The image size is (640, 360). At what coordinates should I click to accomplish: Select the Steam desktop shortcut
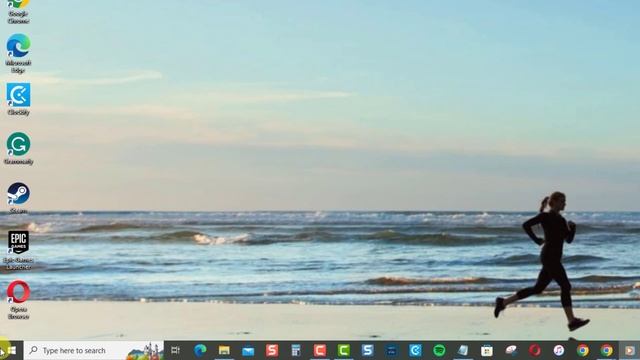pos(18,198)
